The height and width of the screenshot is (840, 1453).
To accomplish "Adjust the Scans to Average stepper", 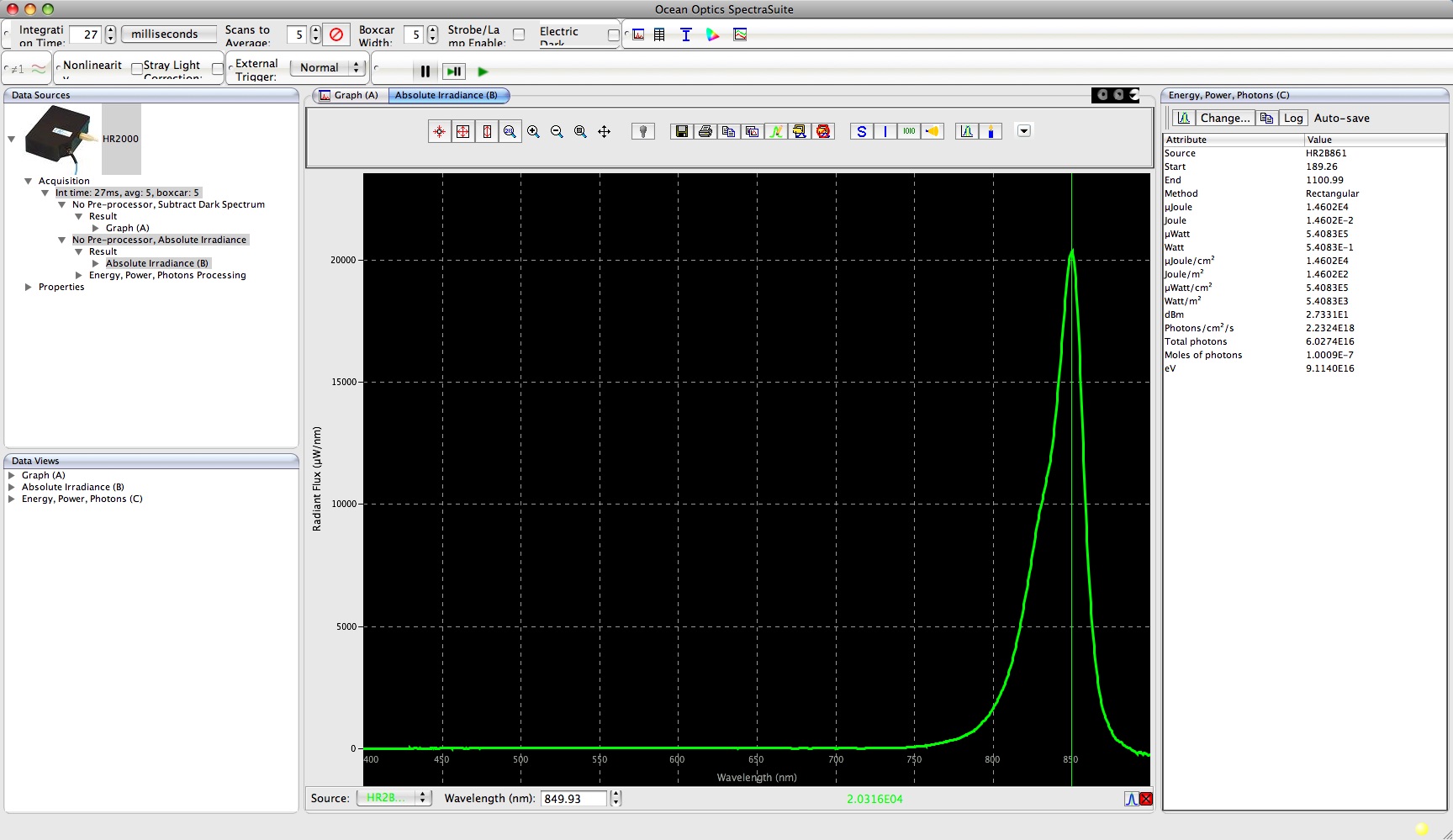I will (315, 34).
